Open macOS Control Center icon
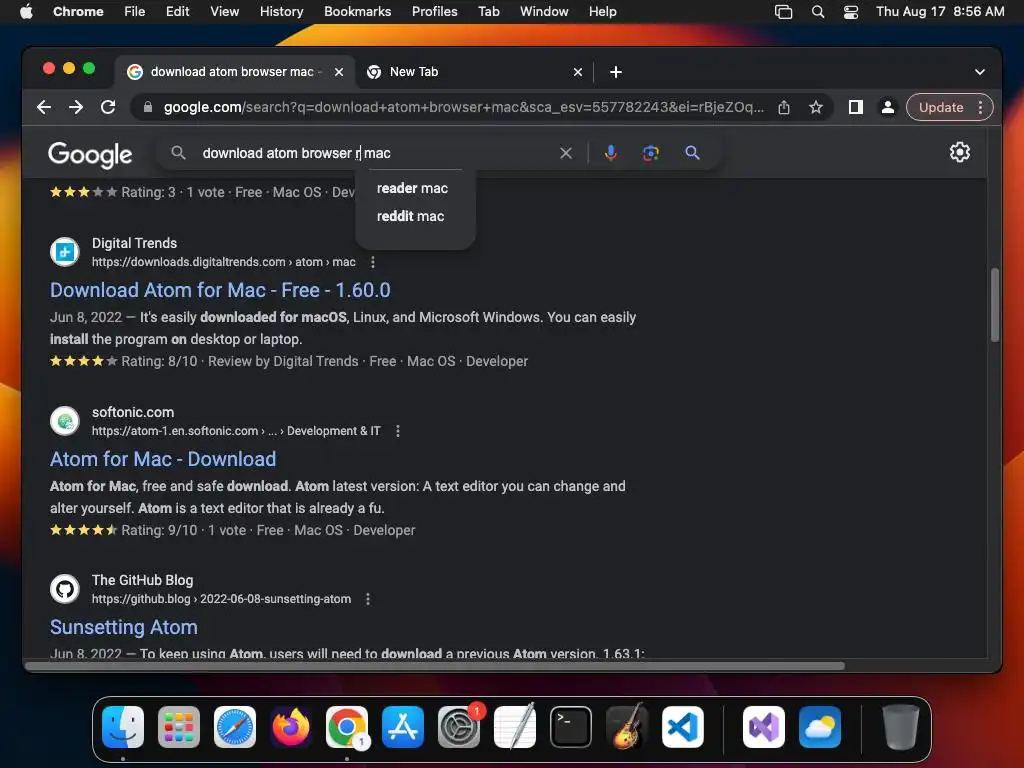This screenshot has height=768, width=1024. 851,12
